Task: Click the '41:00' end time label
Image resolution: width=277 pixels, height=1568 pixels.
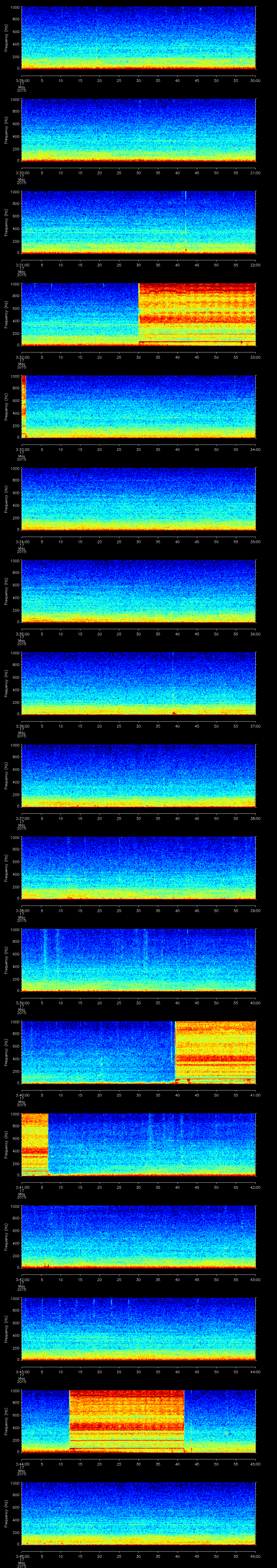Action: (256, 1095)
